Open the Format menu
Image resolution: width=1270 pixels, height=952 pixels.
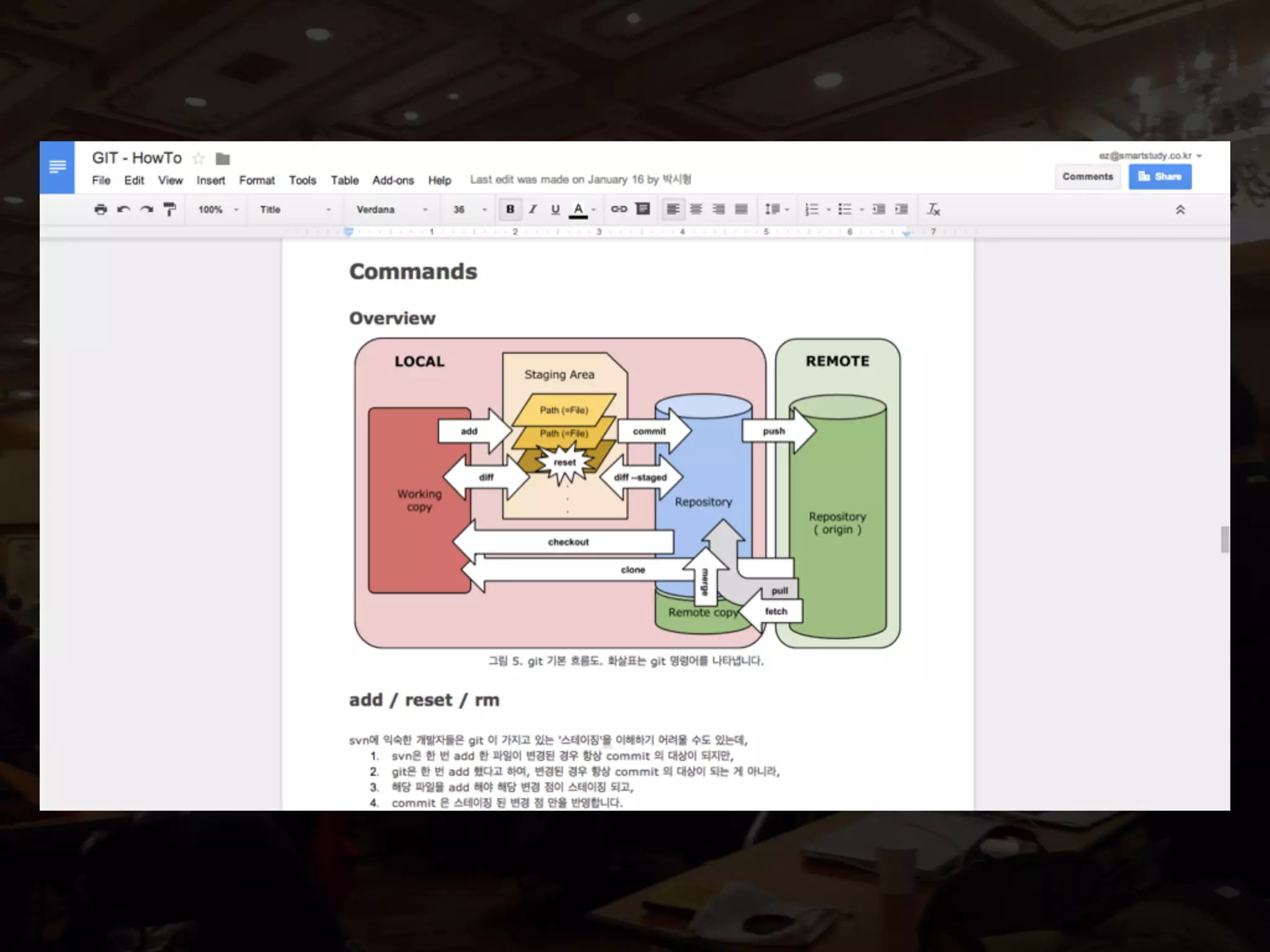click(x=257, y=180)
